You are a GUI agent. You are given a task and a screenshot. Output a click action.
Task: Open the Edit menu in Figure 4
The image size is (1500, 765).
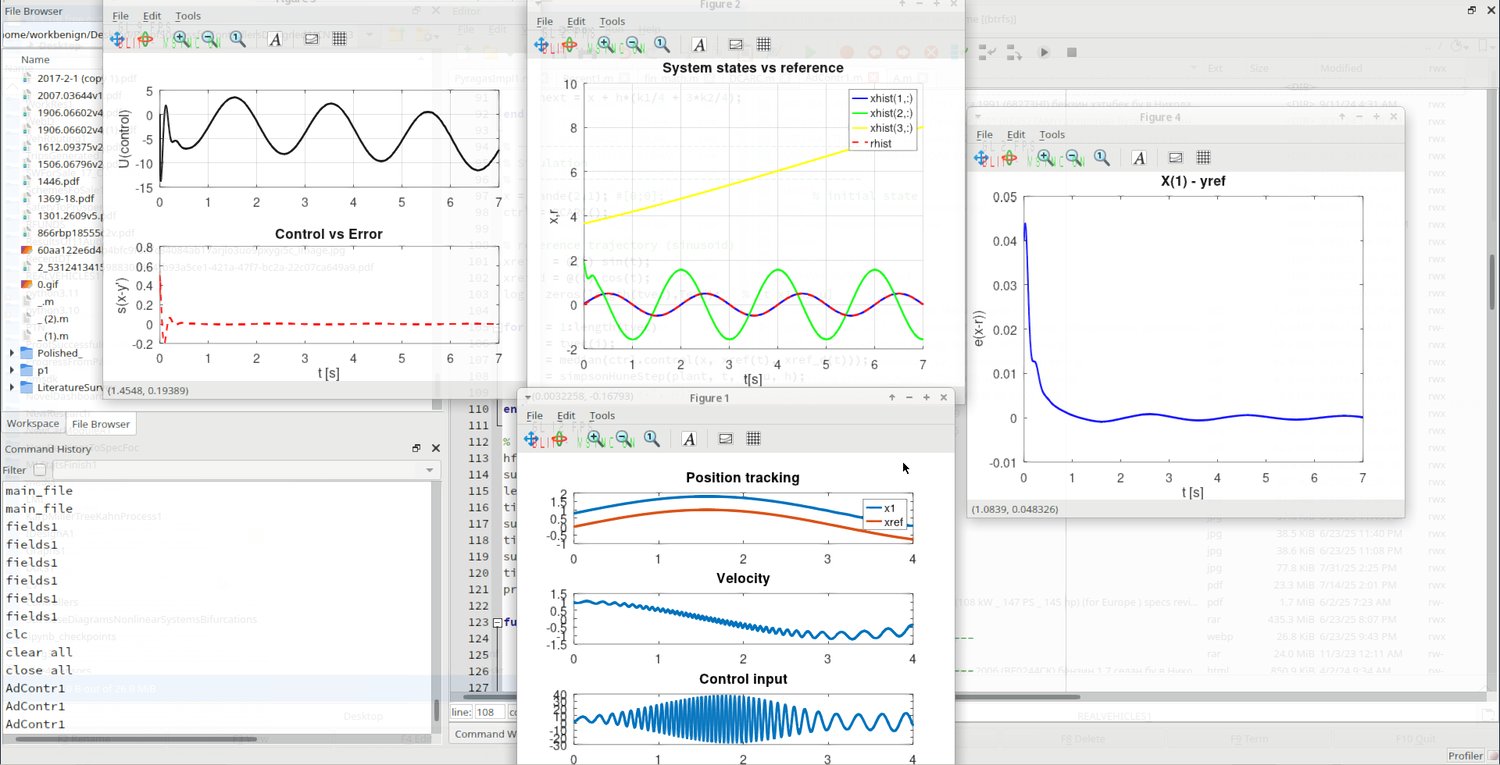(1016, 135)
